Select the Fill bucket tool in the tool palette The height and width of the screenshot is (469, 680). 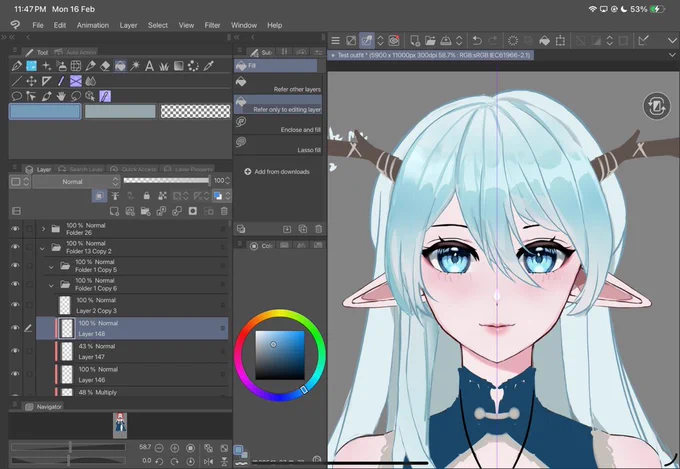(x=120, y=66)
